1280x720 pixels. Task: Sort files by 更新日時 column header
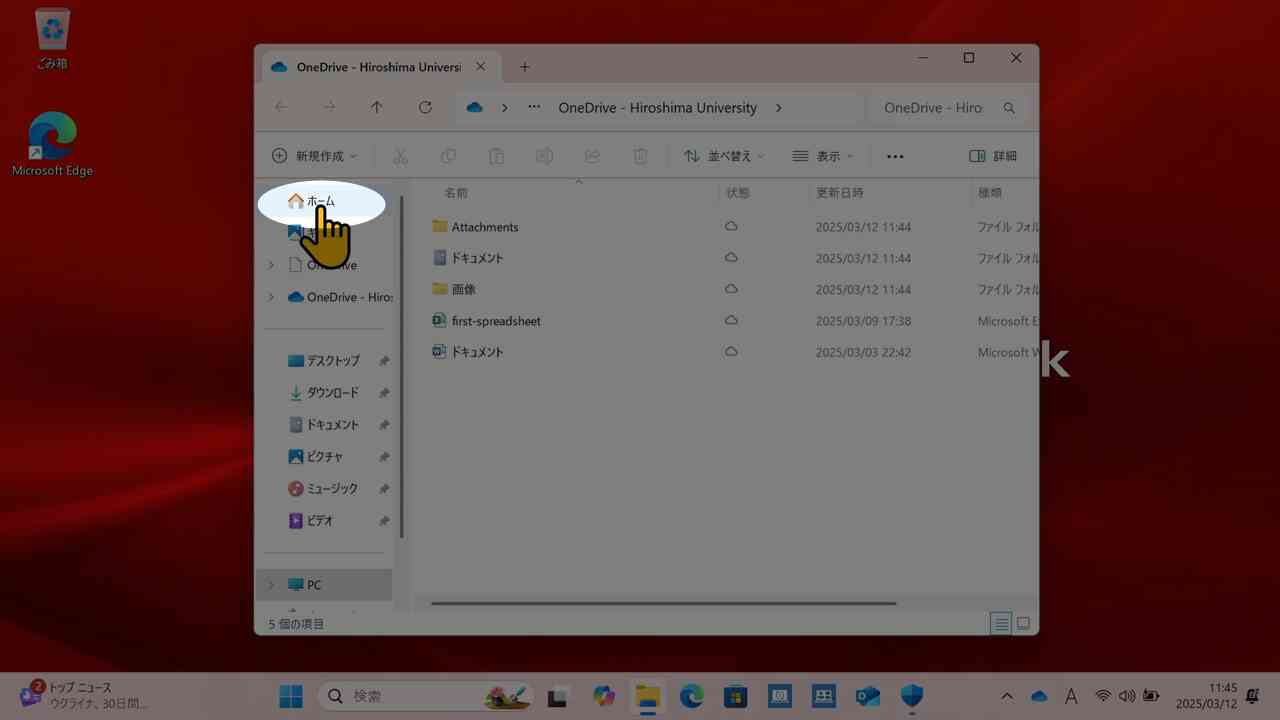pos(840,192)
